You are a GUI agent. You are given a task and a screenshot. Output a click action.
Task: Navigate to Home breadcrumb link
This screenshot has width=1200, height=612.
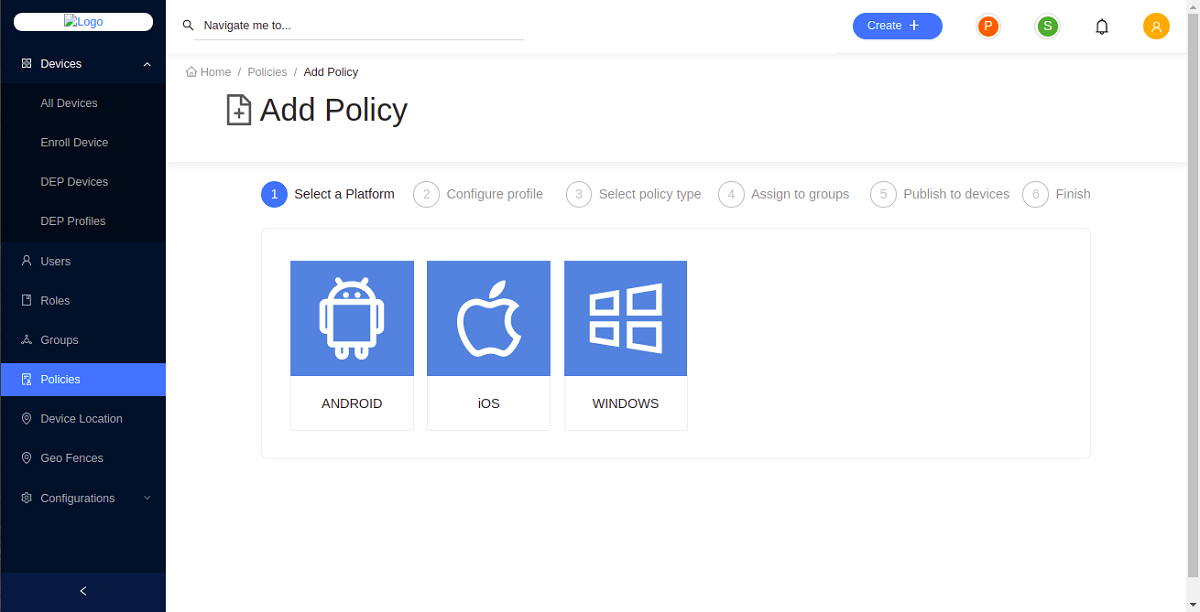point(215,72)
